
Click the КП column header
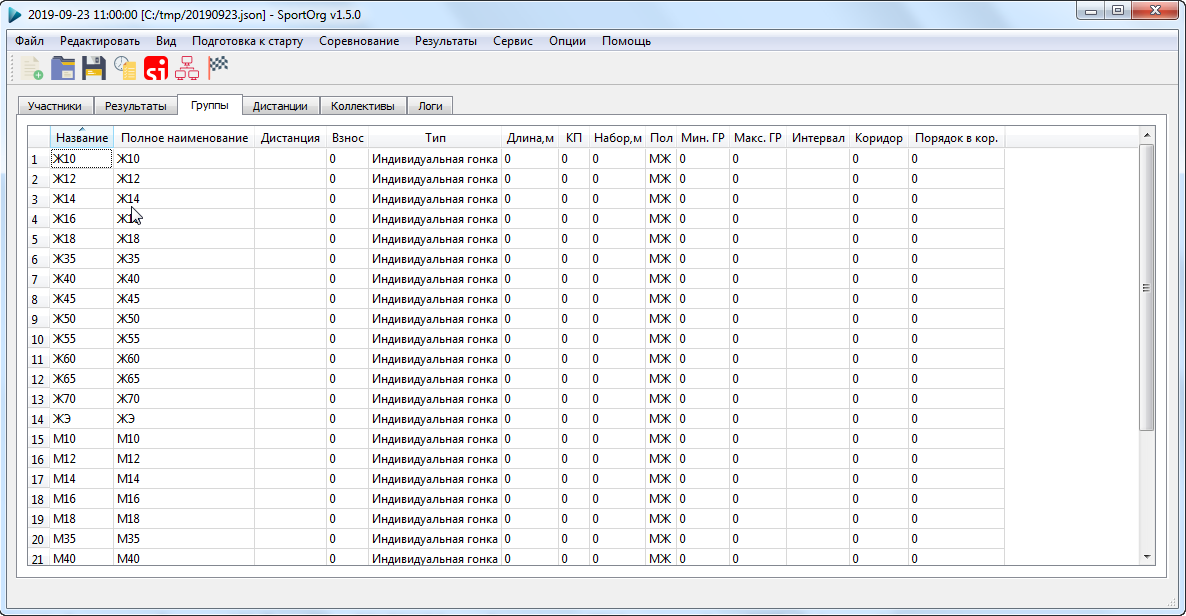tap(574, 138)
